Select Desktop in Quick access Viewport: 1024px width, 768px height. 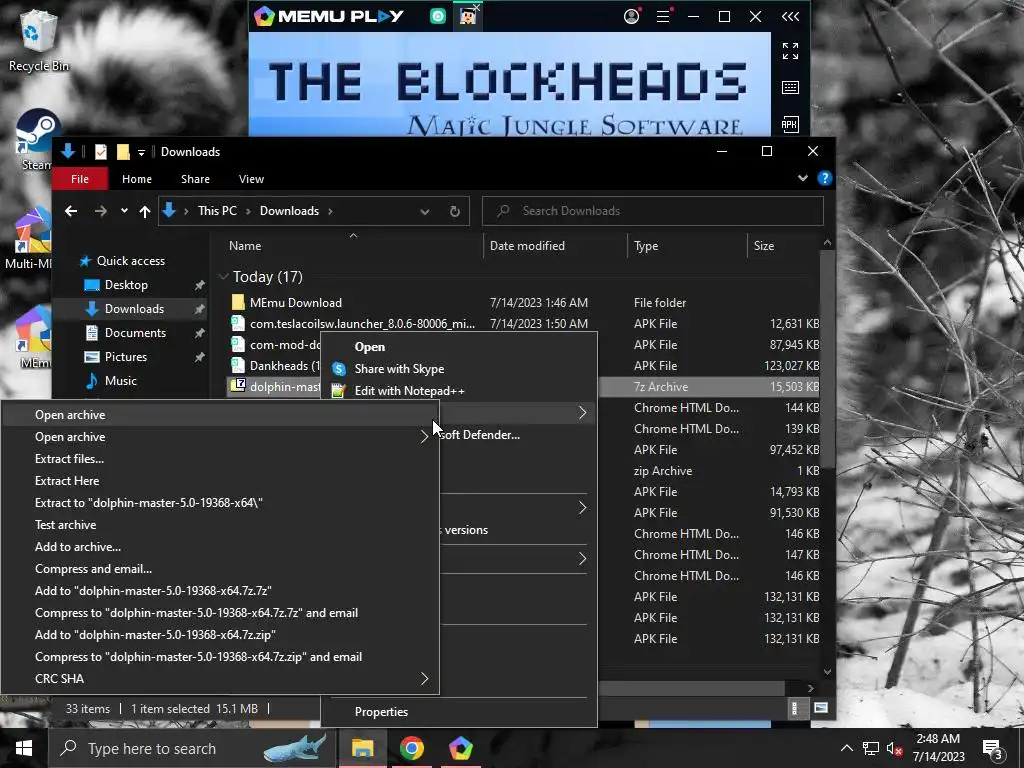pyautogui.click(x=126, y=285)
